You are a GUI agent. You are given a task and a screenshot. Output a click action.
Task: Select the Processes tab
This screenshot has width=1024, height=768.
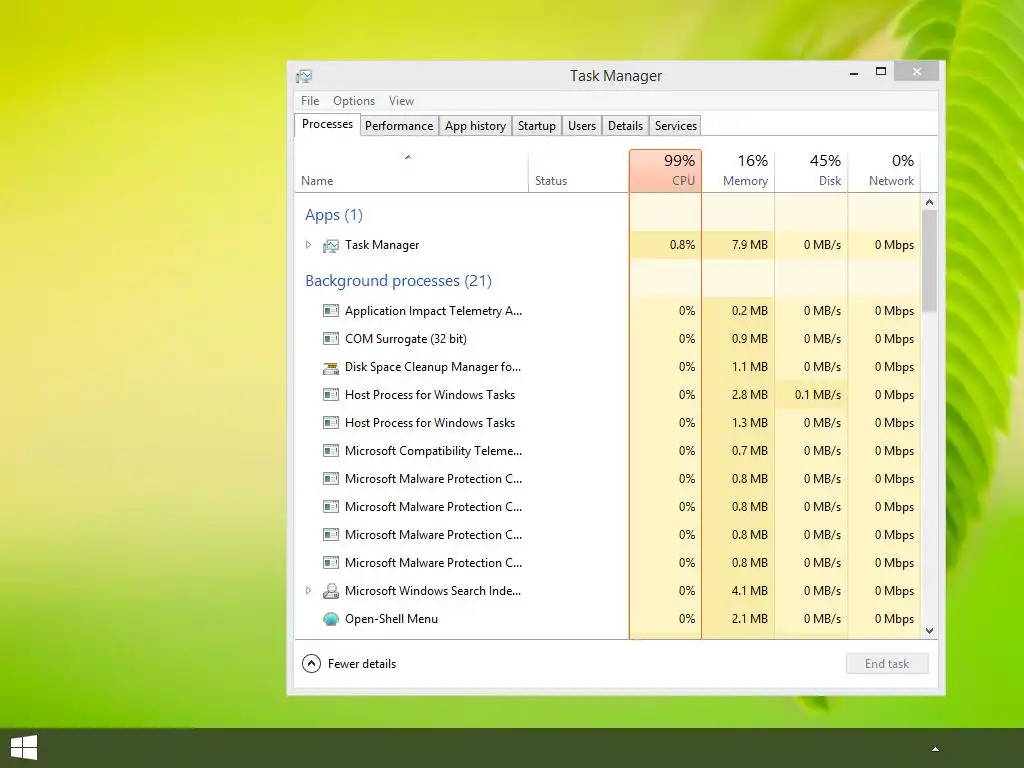(x=327, y=124)
